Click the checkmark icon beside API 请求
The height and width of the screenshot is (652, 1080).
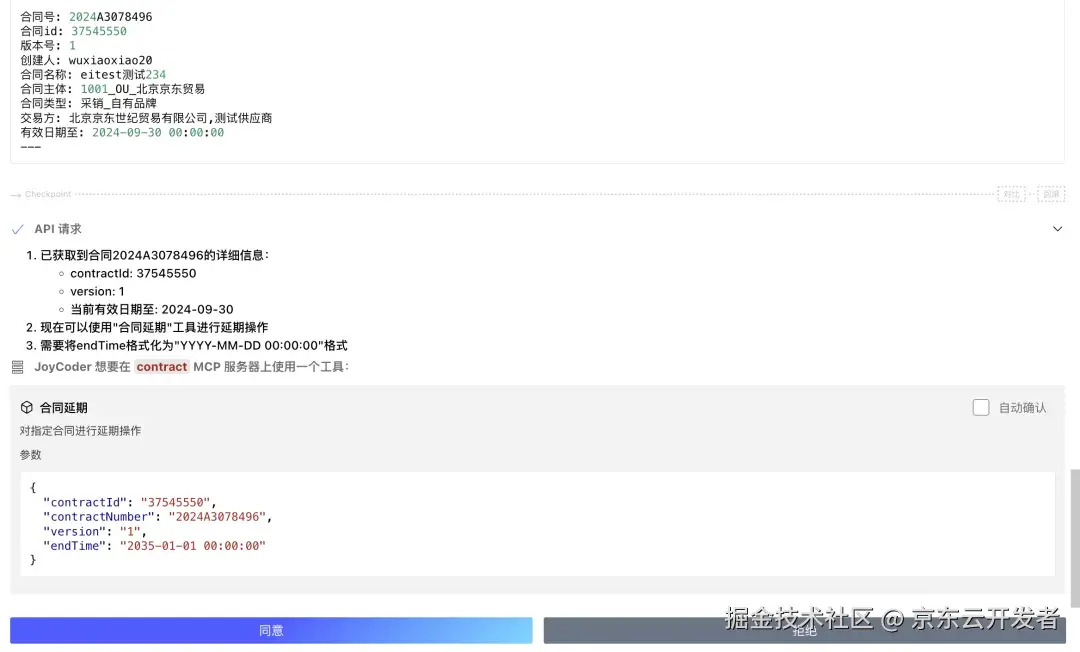coord(17,228)
